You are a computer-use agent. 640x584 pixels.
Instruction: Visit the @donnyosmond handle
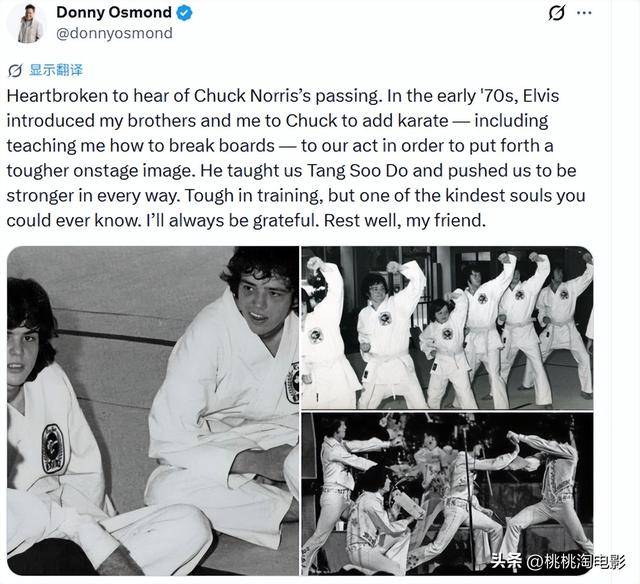point(114,33)
